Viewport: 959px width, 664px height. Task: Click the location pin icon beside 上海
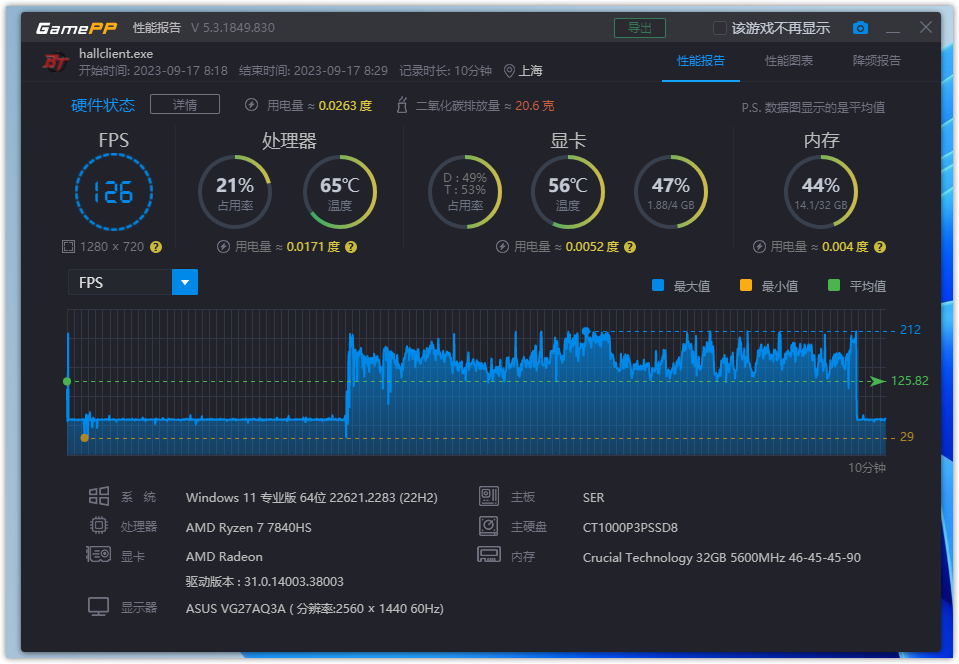[x=509, y=71]
